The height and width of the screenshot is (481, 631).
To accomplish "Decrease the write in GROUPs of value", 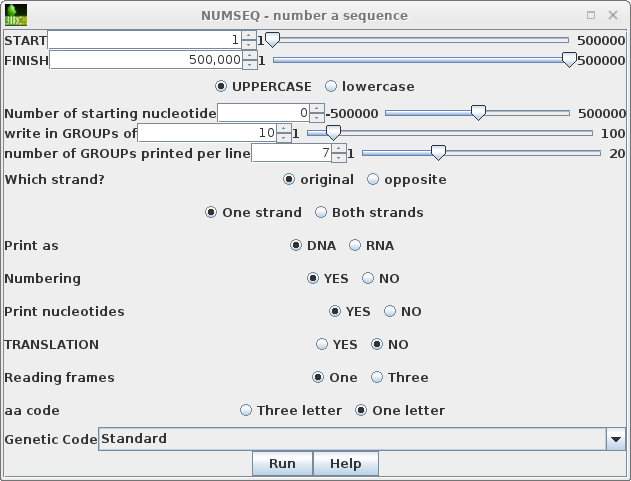I will tap(284, 138).
